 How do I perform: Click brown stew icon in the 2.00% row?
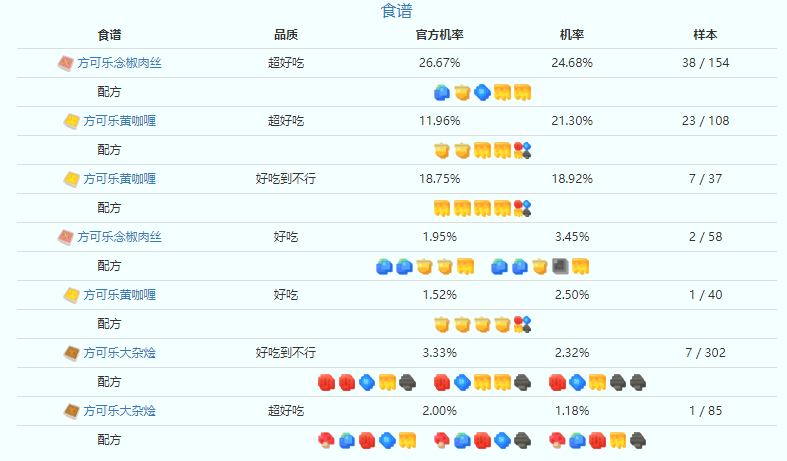click(71, 411)
